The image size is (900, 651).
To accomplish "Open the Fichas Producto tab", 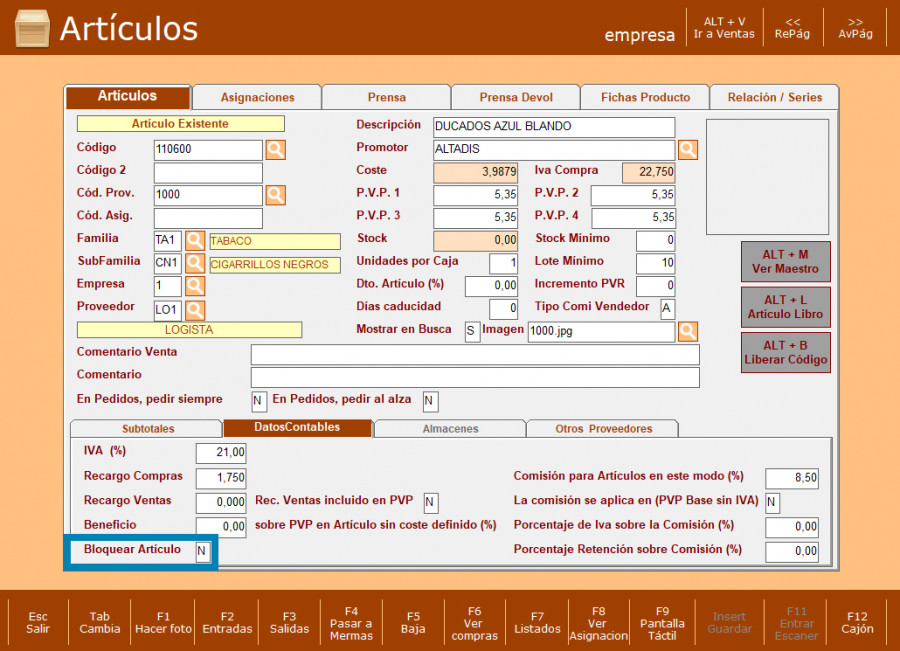I will click(x=645, y=97).
